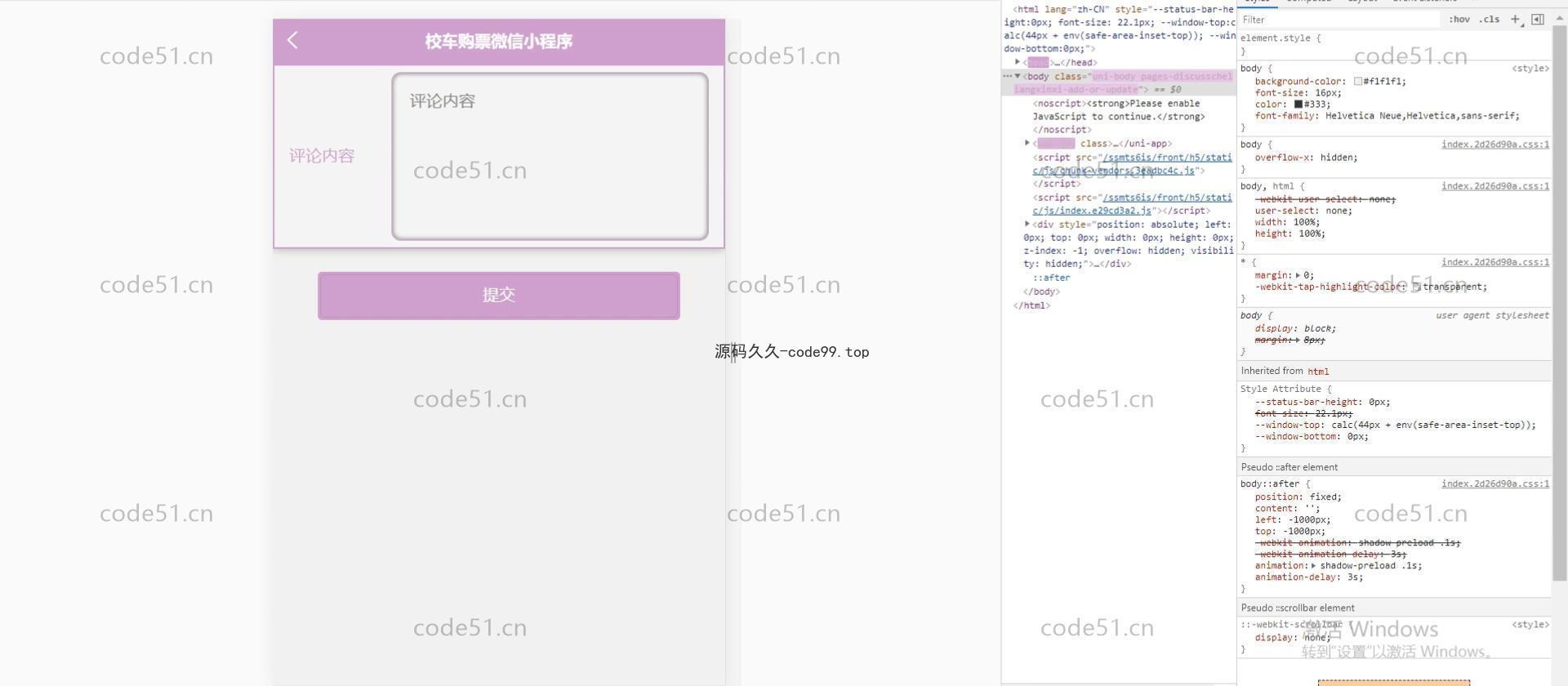
Task: Open chunk-vendors script source link
Action: [1132, 163]
